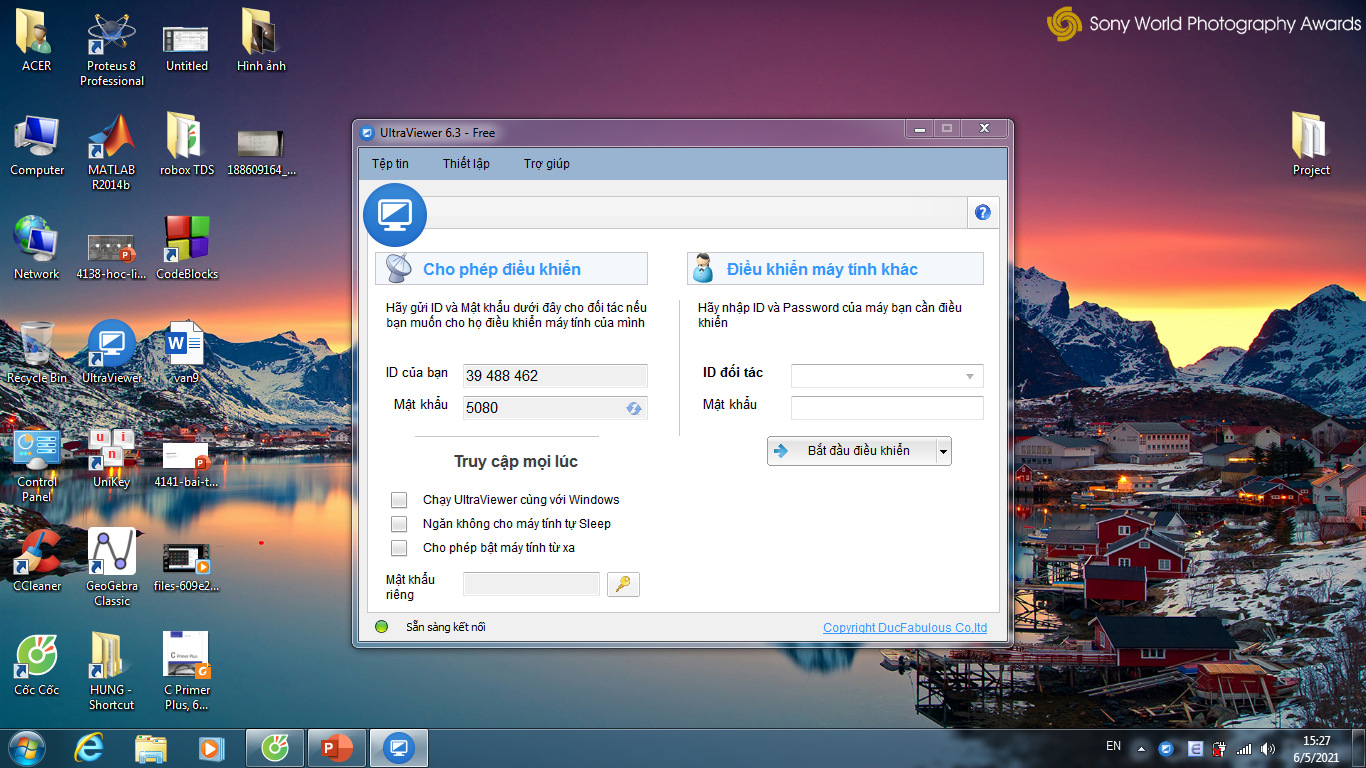Show hidden icons in system tray

(x=1142, y=748)
